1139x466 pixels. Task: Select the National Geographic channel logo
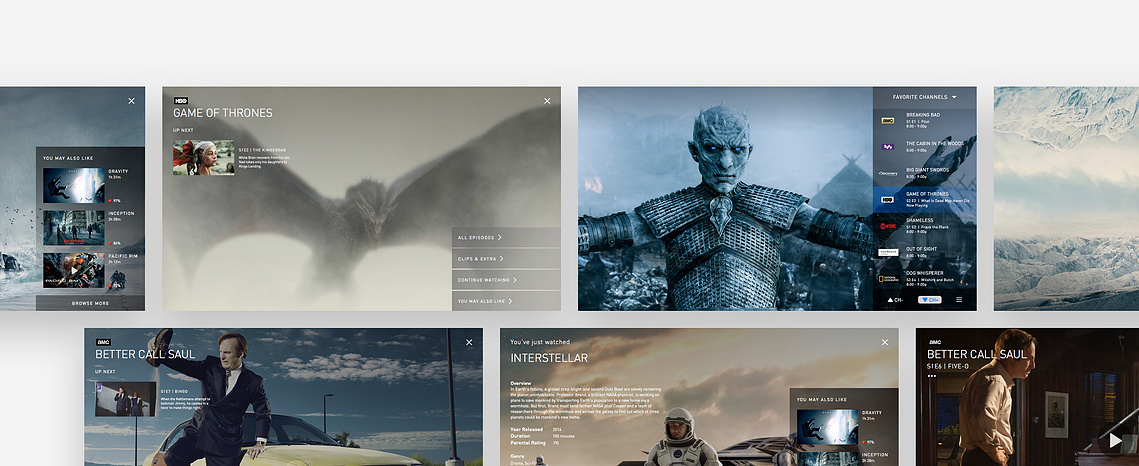pyautogui.click(x=888, y=277)
